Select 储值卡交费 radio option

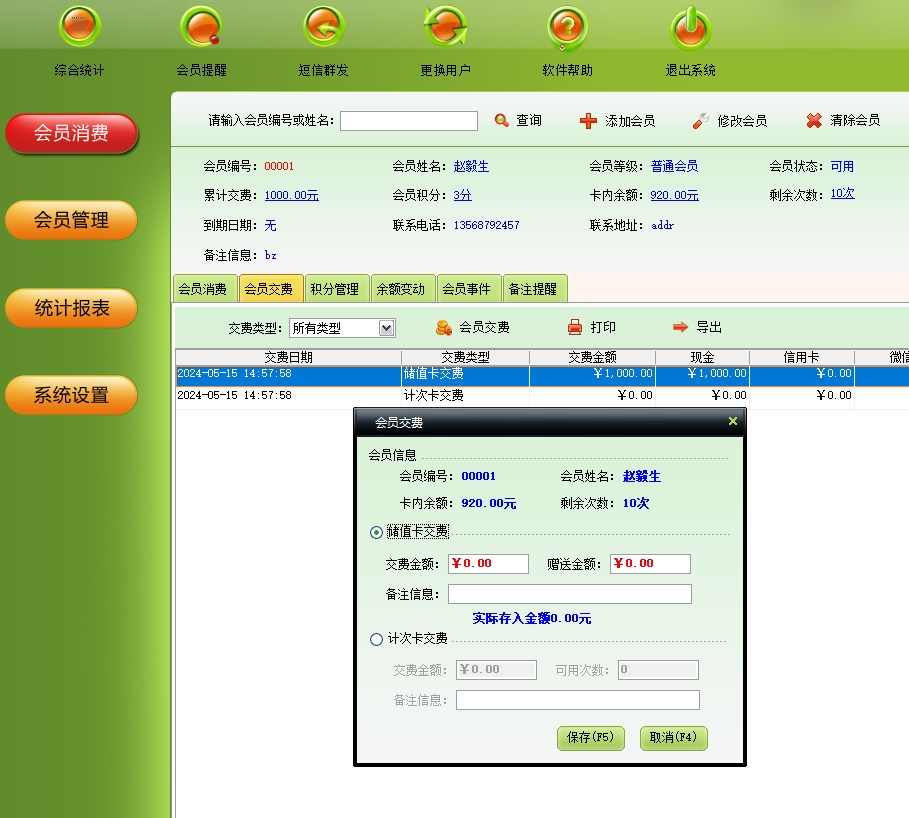(377, 533)
